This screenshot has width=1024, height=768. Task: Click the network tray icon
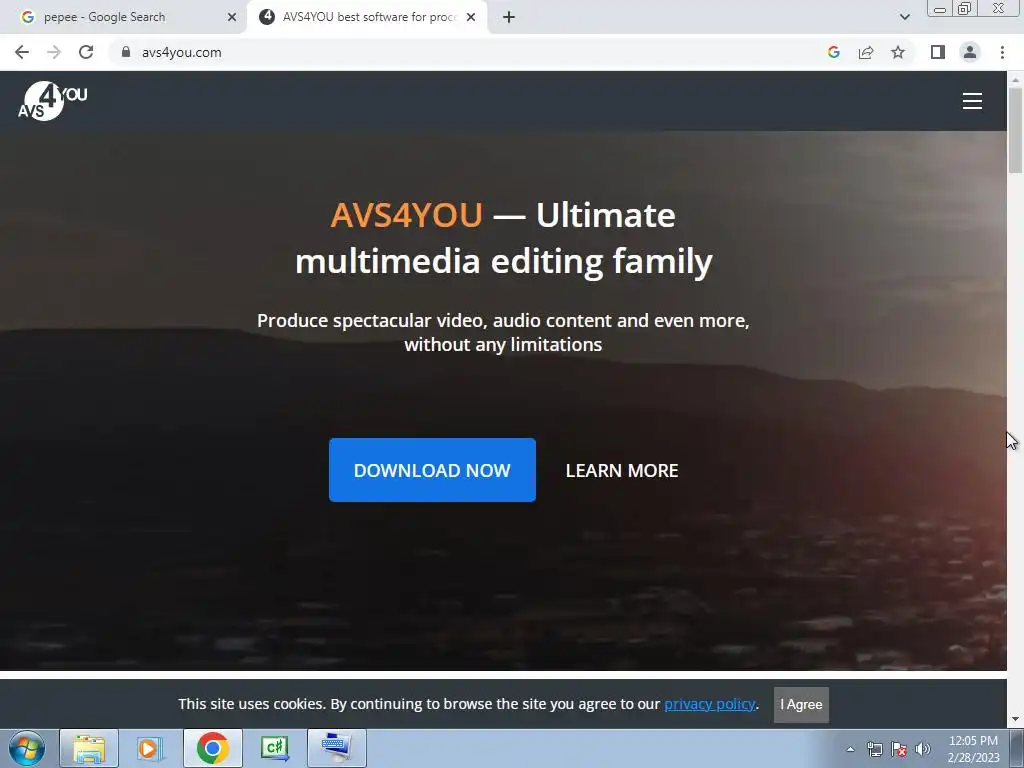pyautogui.click(x=874, y=749)
